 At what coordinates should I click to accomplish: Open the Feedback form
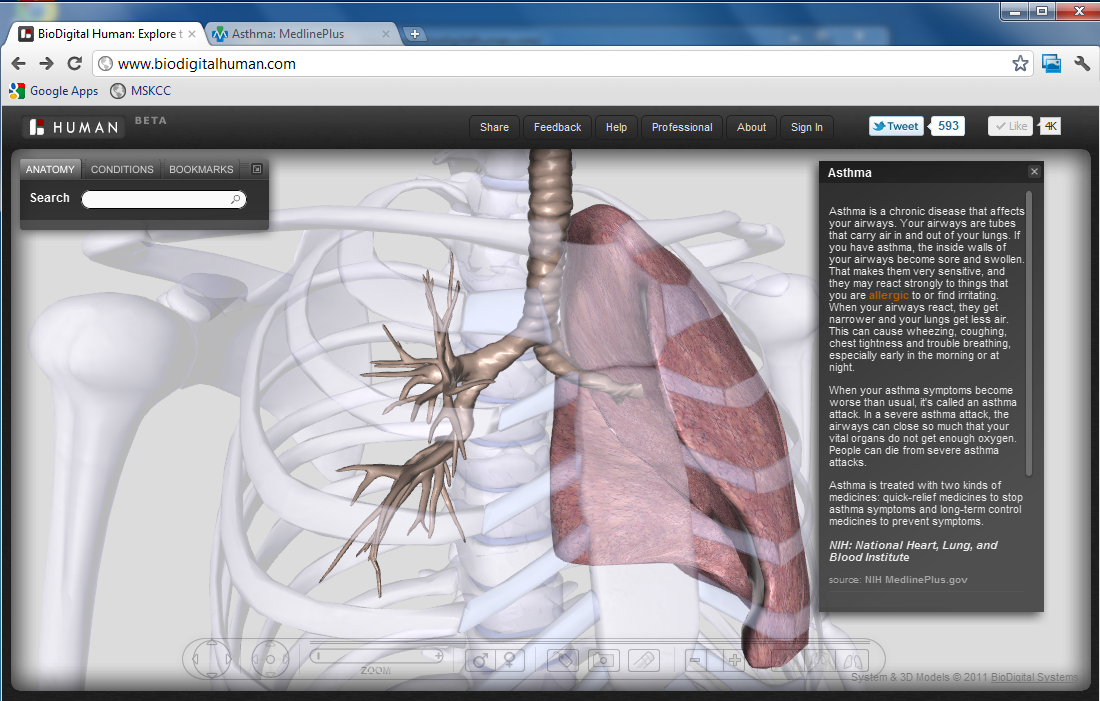tap(557, 127)
